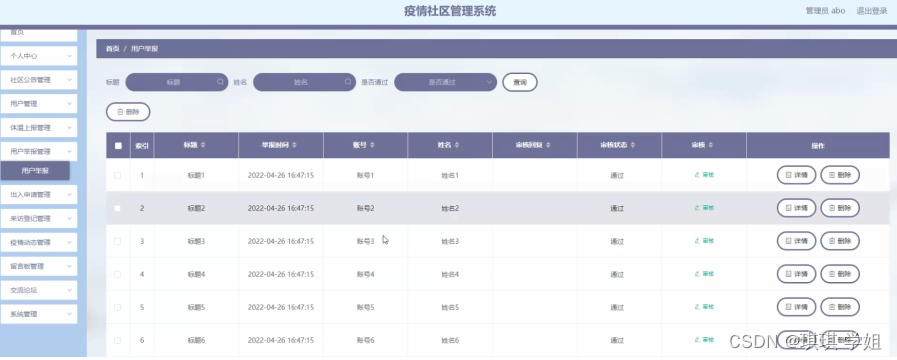The width and height of the screenshot is (897, 360).
Task: Check the checkbox for row 2
Action: pos(117,208)
